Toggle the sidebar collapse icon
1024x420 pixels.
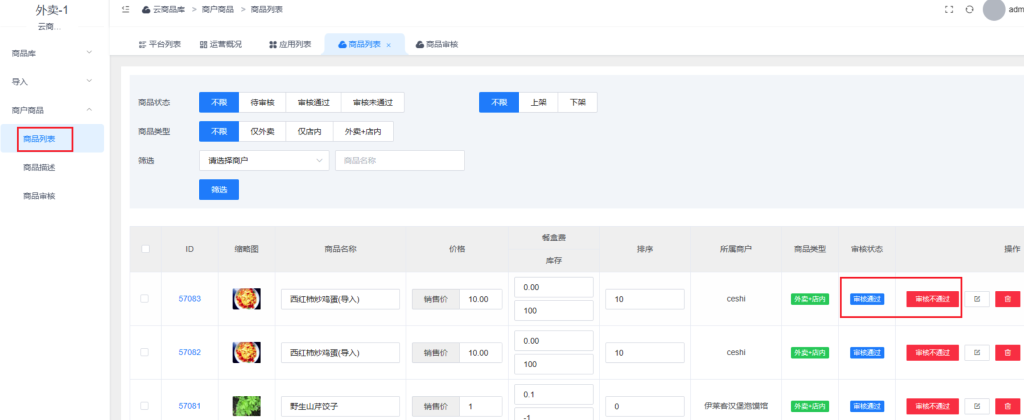coord(124,9)
